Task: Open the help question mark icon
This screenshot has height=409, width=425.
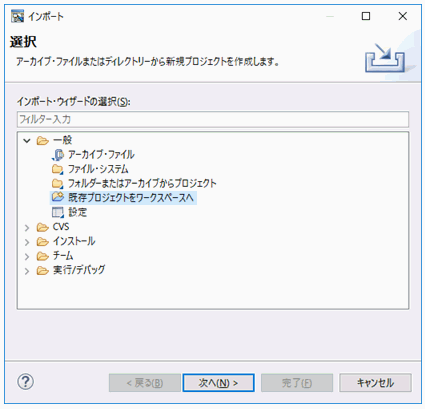Action: [x=25, y=381]
